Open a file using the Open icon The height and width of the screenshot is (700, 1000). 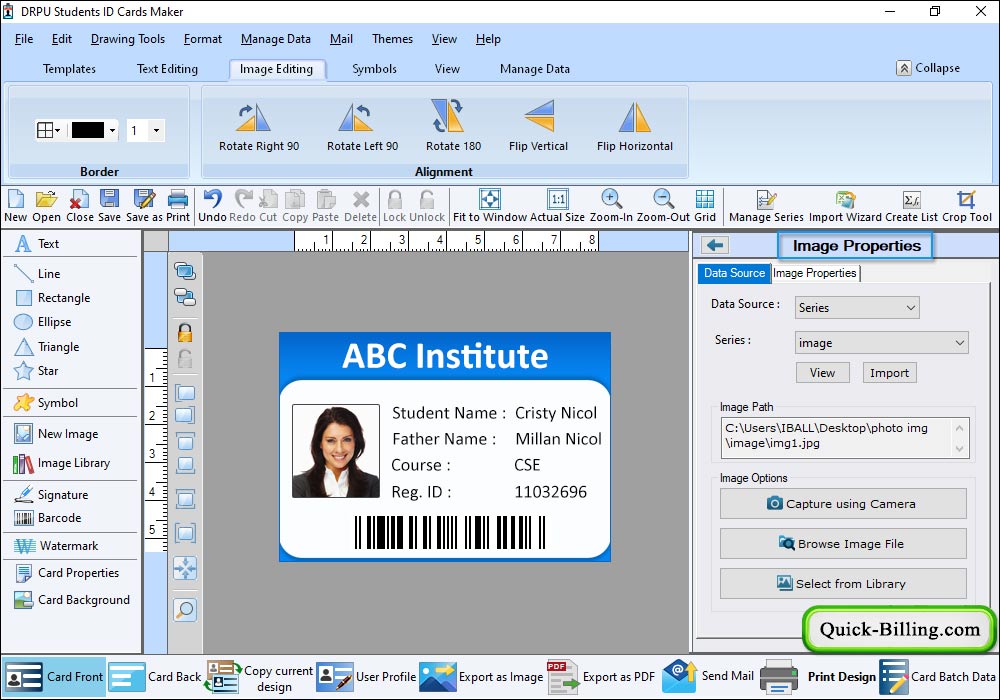coord(47,206)
